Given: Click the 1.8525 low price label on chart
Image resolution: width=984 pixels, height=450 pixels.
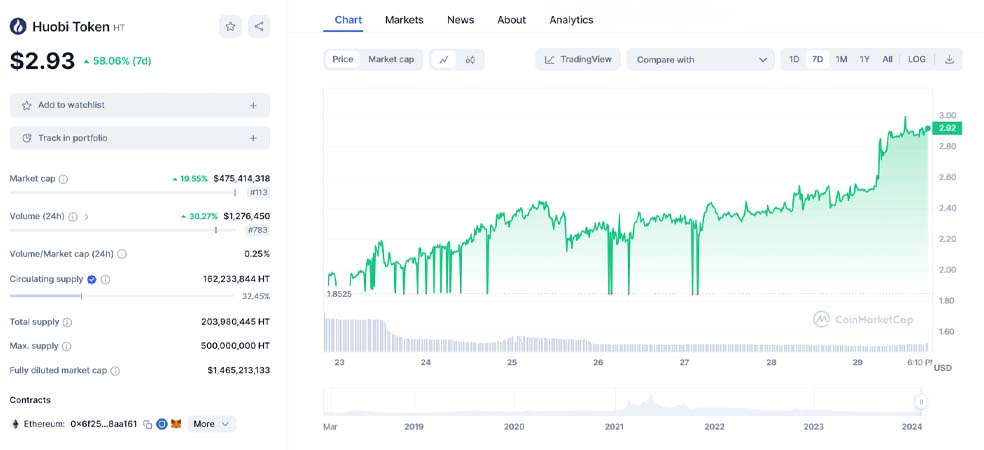Looking at the screenshot, I should pyautogui.click(x=340, y=294).
